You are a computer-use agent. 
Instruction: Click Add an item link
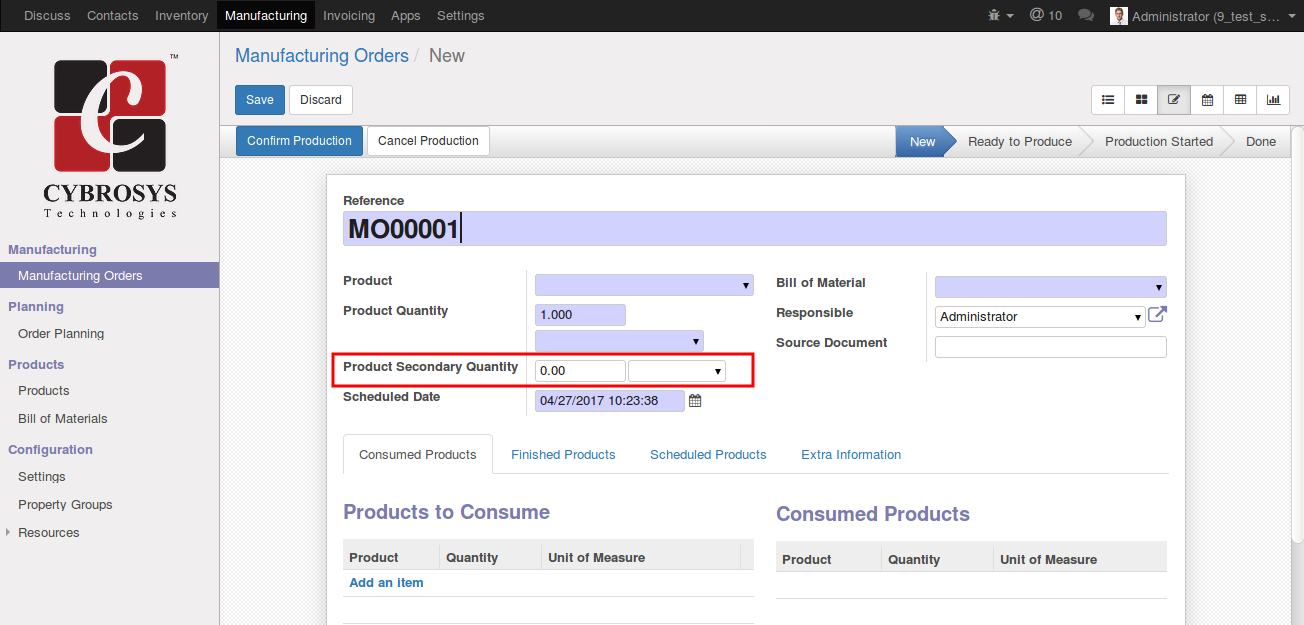[x=386, y=583]
